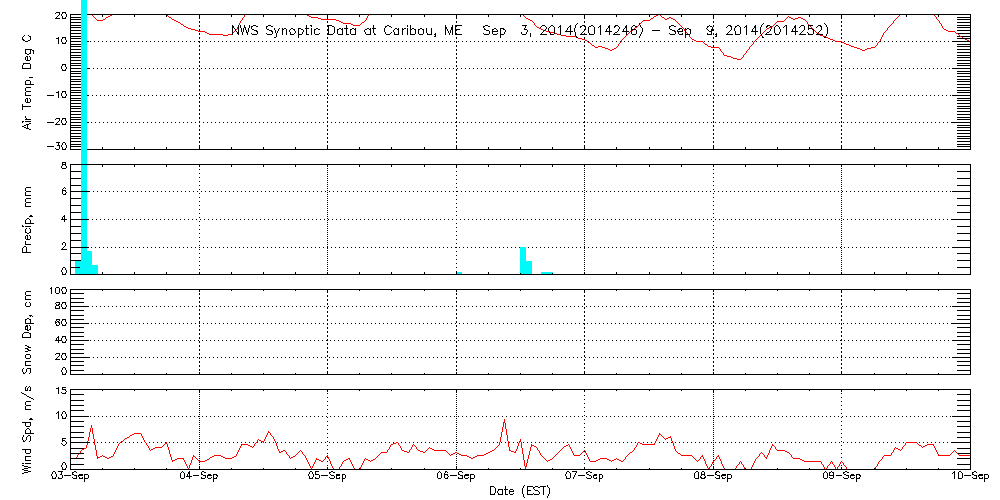Select the 08-Sep date tick label
The height and width of the screenshot is (500, 1000).
713,477
